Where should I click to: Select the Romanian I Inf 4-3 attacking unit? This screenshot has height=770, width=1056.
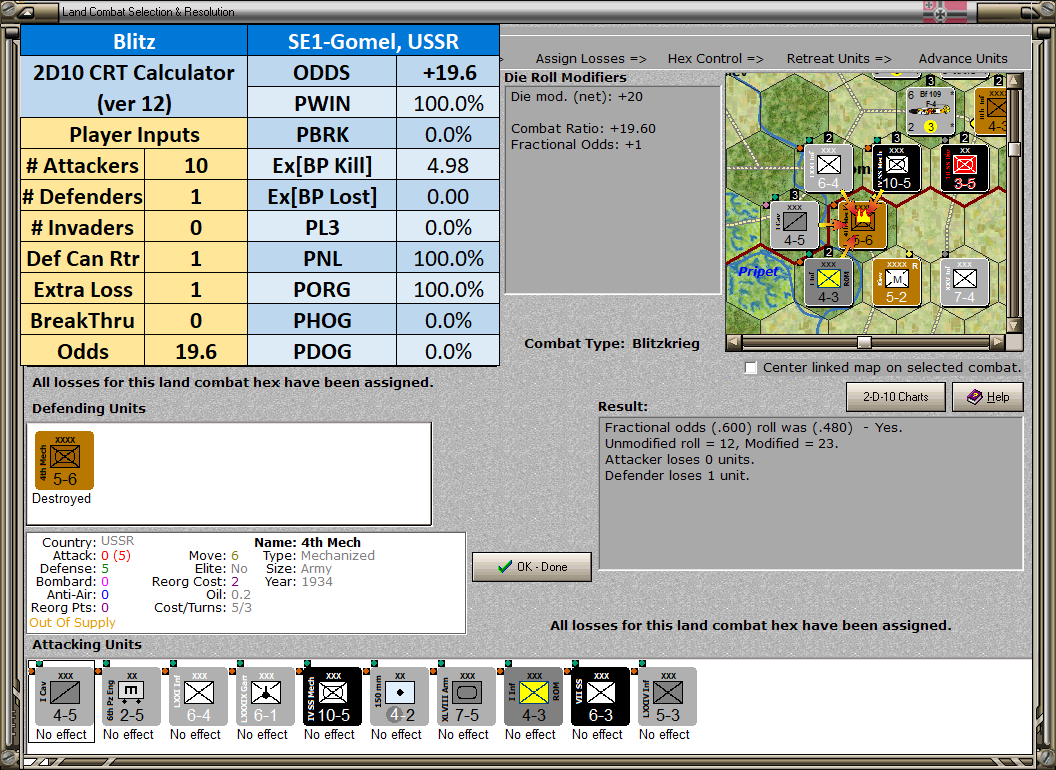533,697
